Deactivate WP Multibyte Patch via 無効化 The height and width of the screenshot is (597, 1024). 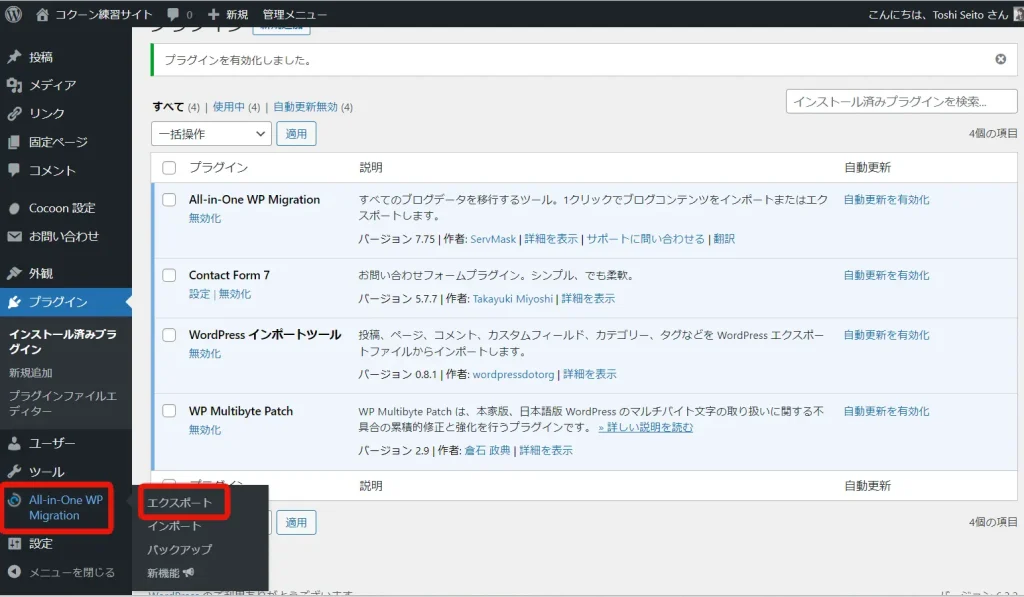point(205,430)
